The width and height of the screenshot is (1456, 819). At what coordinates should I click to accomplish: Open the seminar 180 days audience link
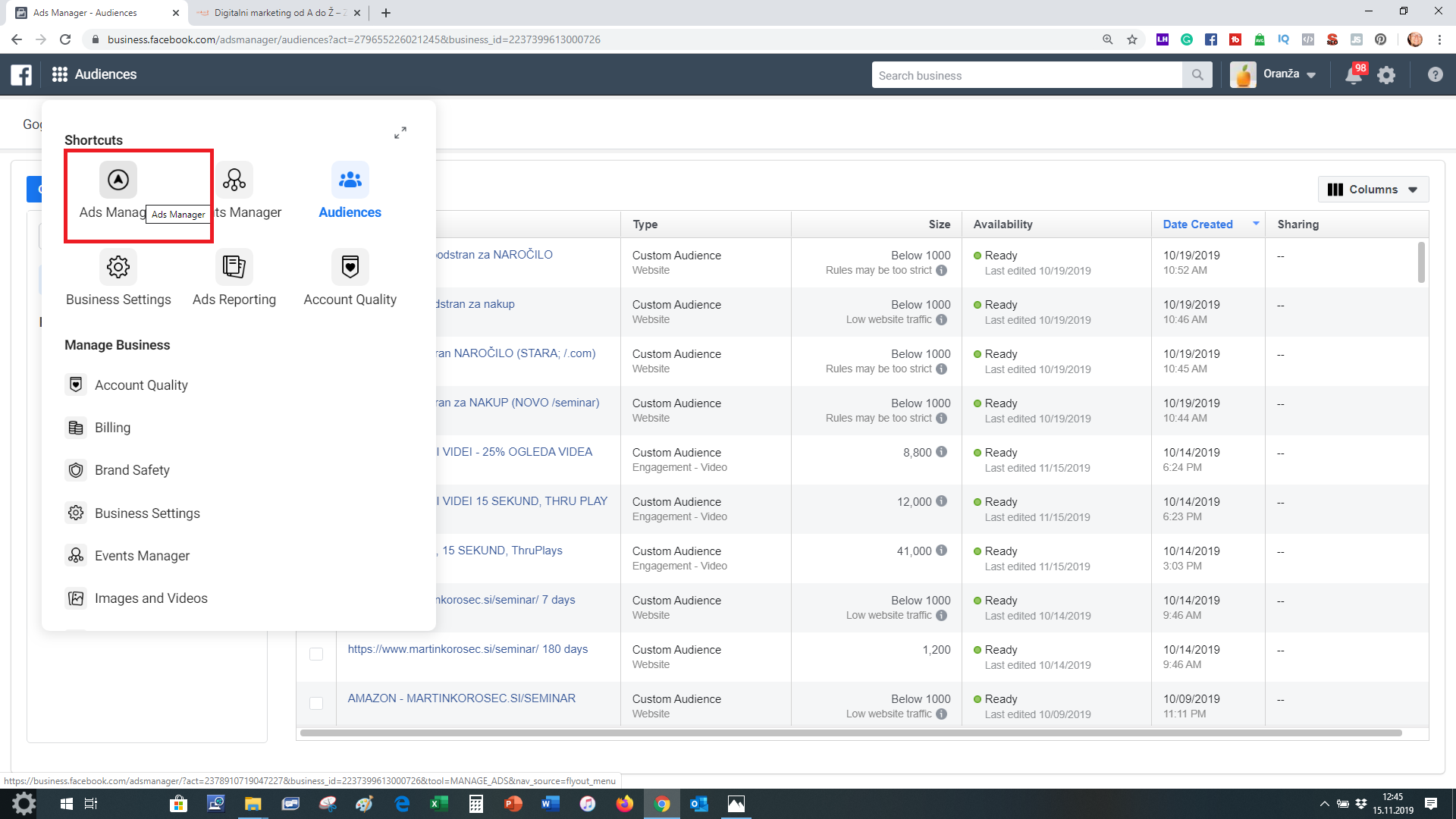pos(467,649)
